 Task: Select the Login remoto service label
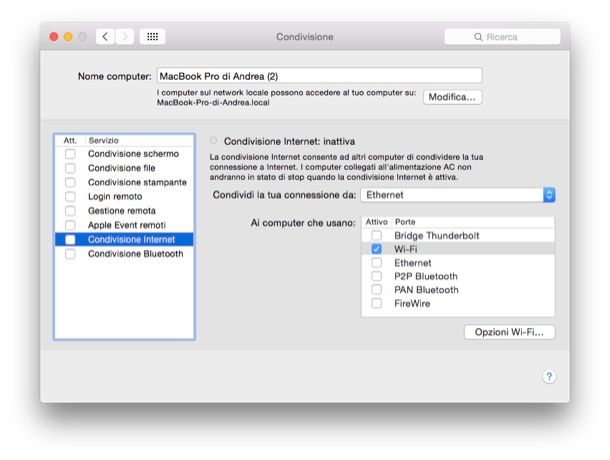[115, 197]
